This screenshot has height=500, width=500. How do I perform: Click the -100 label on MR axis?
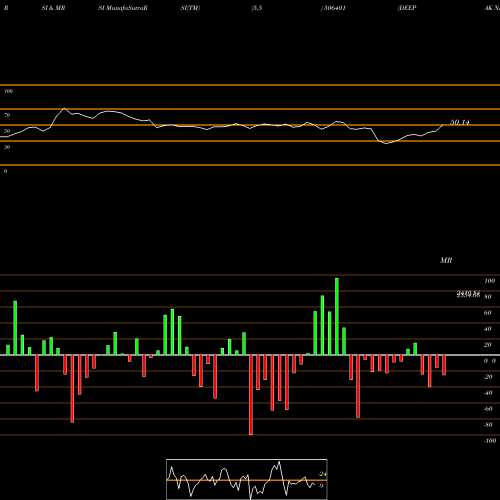tap(490, 441)
